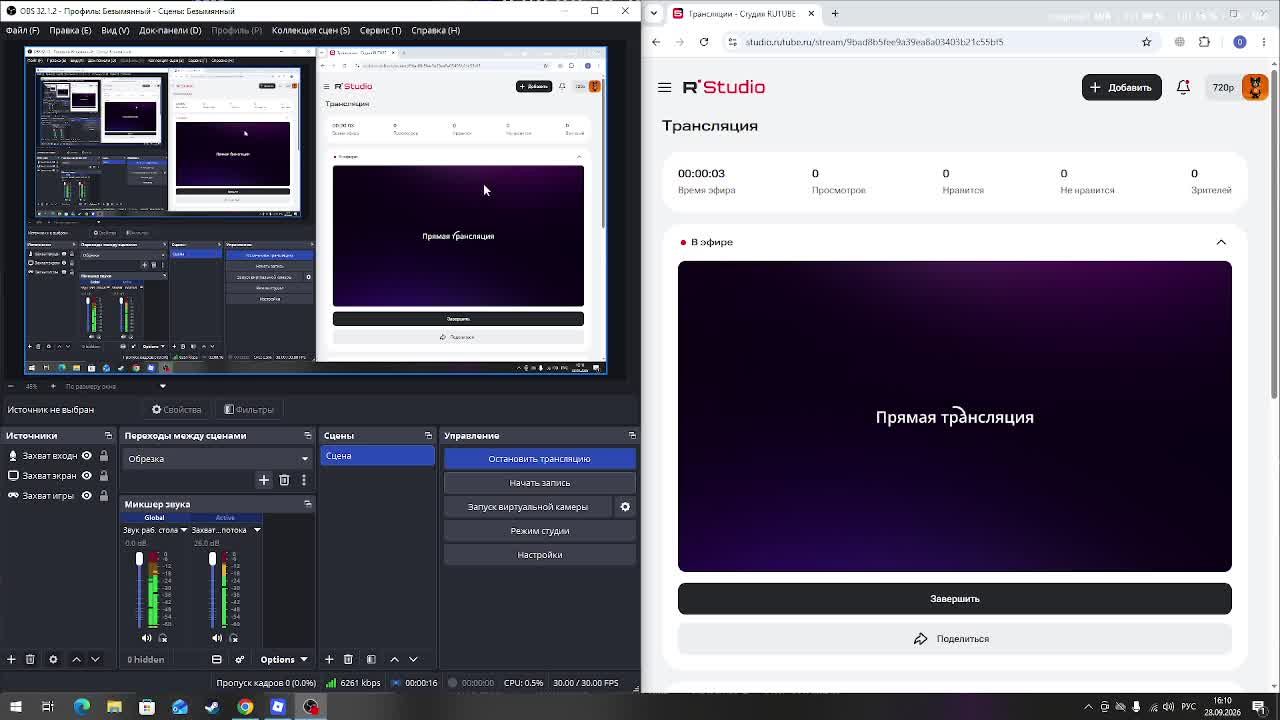Image resolution: width=1280 pixels, height=720 pixels.
Task: Toggle visibility of Захват игры source
Action: coord(87,496)
